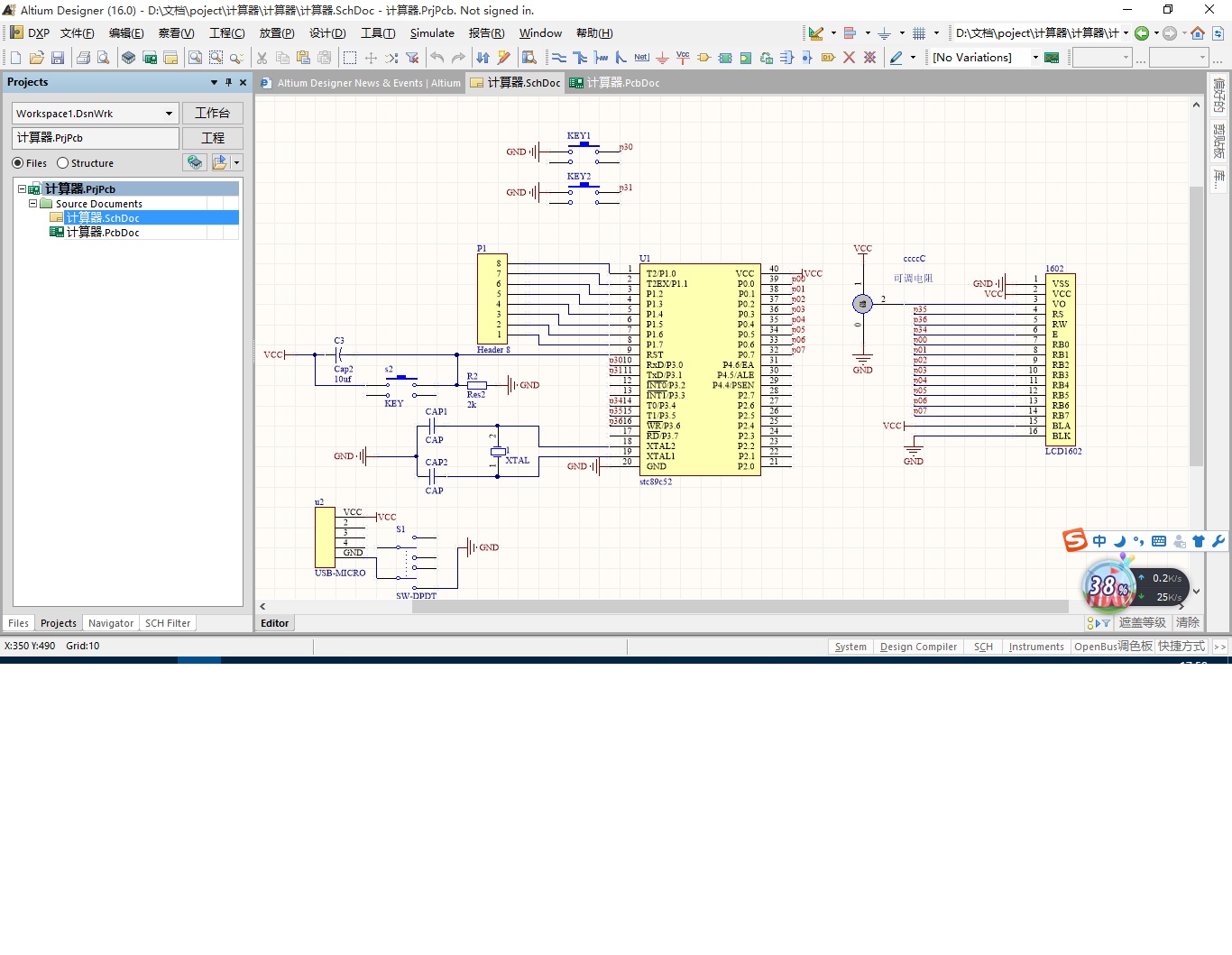Place sheet symbol icon

[x=724, y=58]
